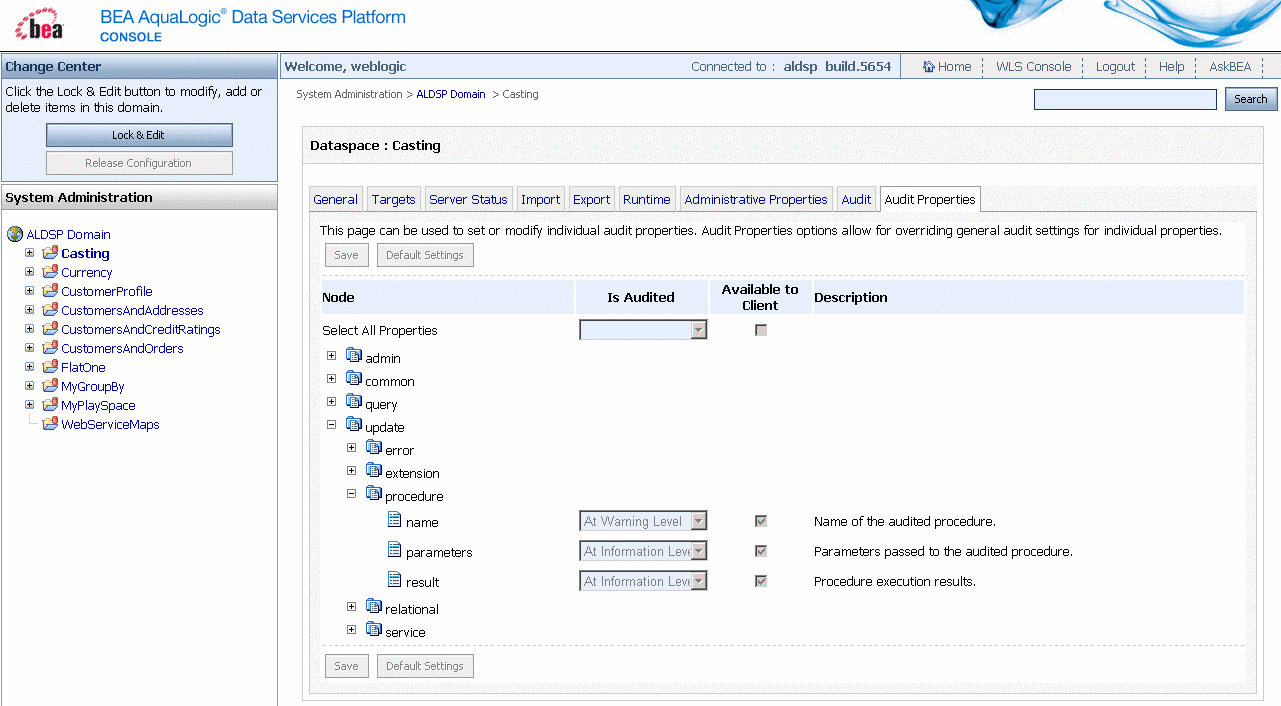Click the Home link
Image resolution: width=1281 pixels, height=706 pixels.
[947, 66]
